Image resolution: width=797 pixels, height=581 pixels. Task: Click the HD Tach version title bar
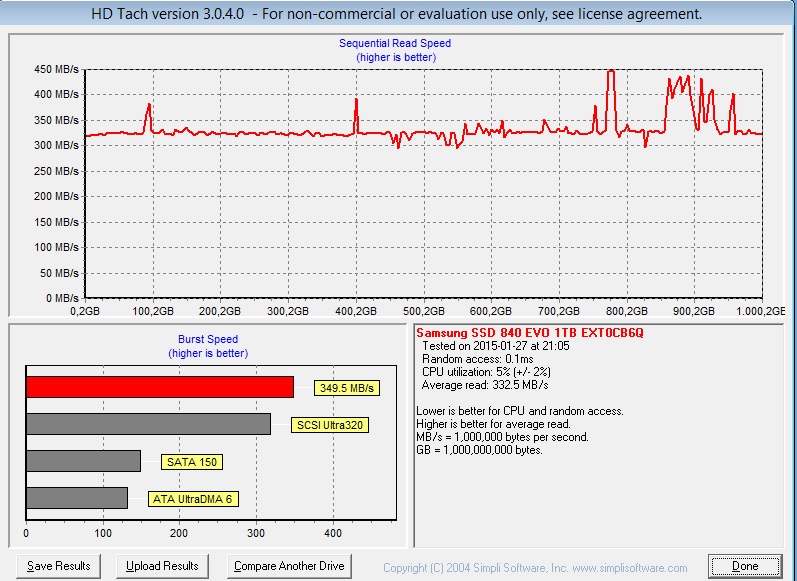pyautogui.click(x=396, y=14)
